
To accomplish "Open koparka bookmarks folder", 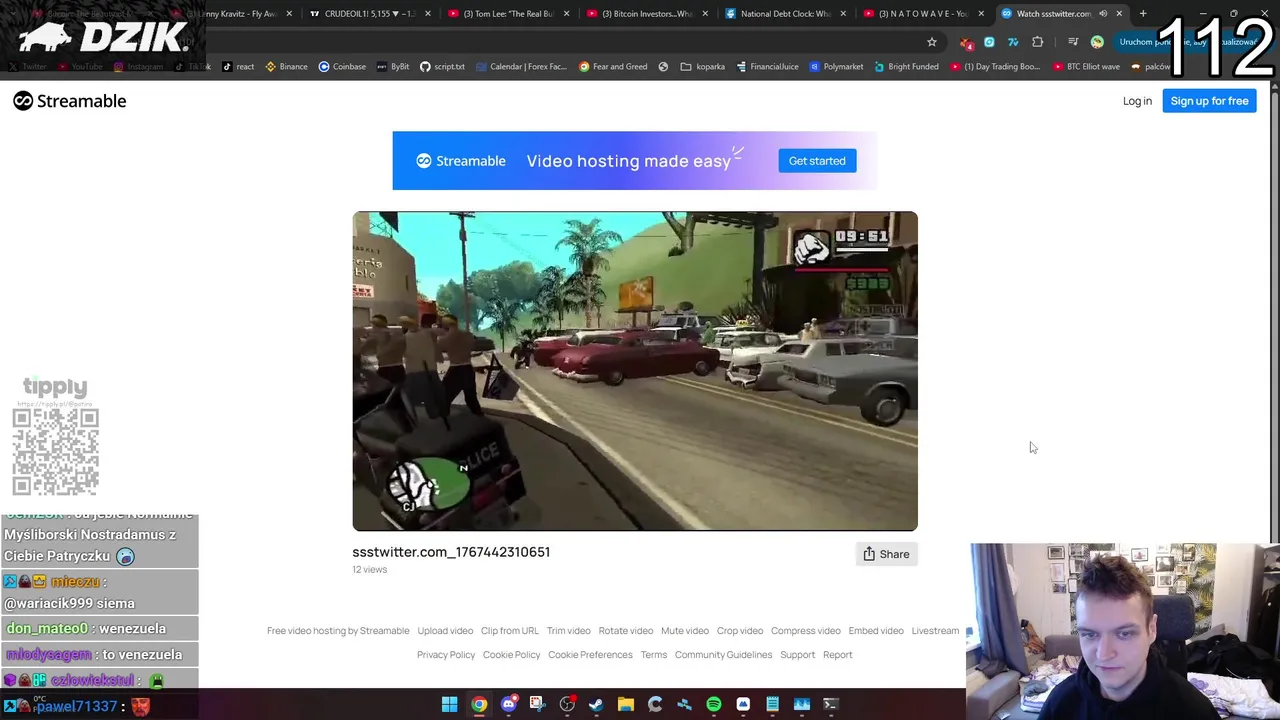I will [x=702, y=66].
